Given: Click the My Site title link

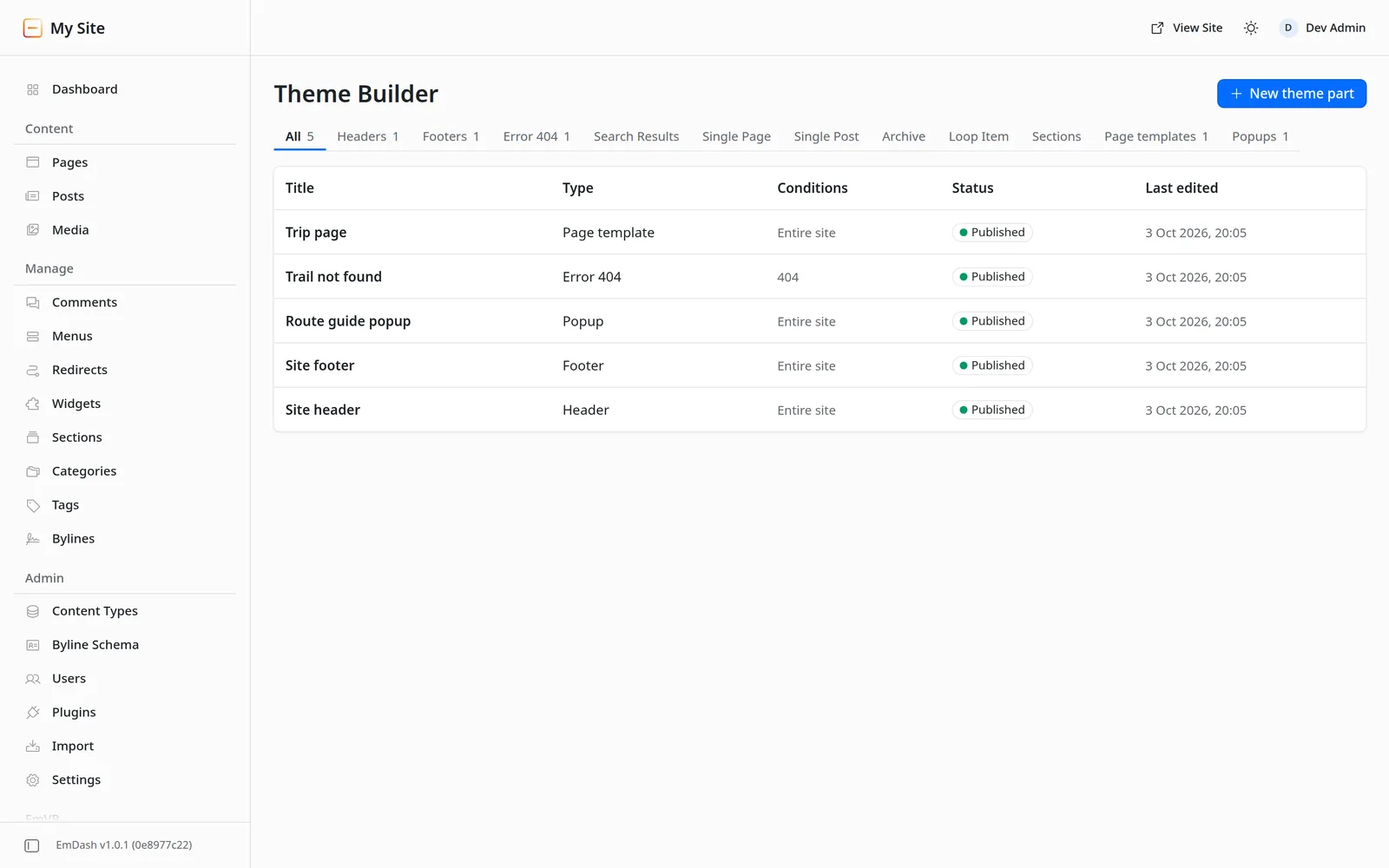Looking at the screenshot, I should [77, 28].
